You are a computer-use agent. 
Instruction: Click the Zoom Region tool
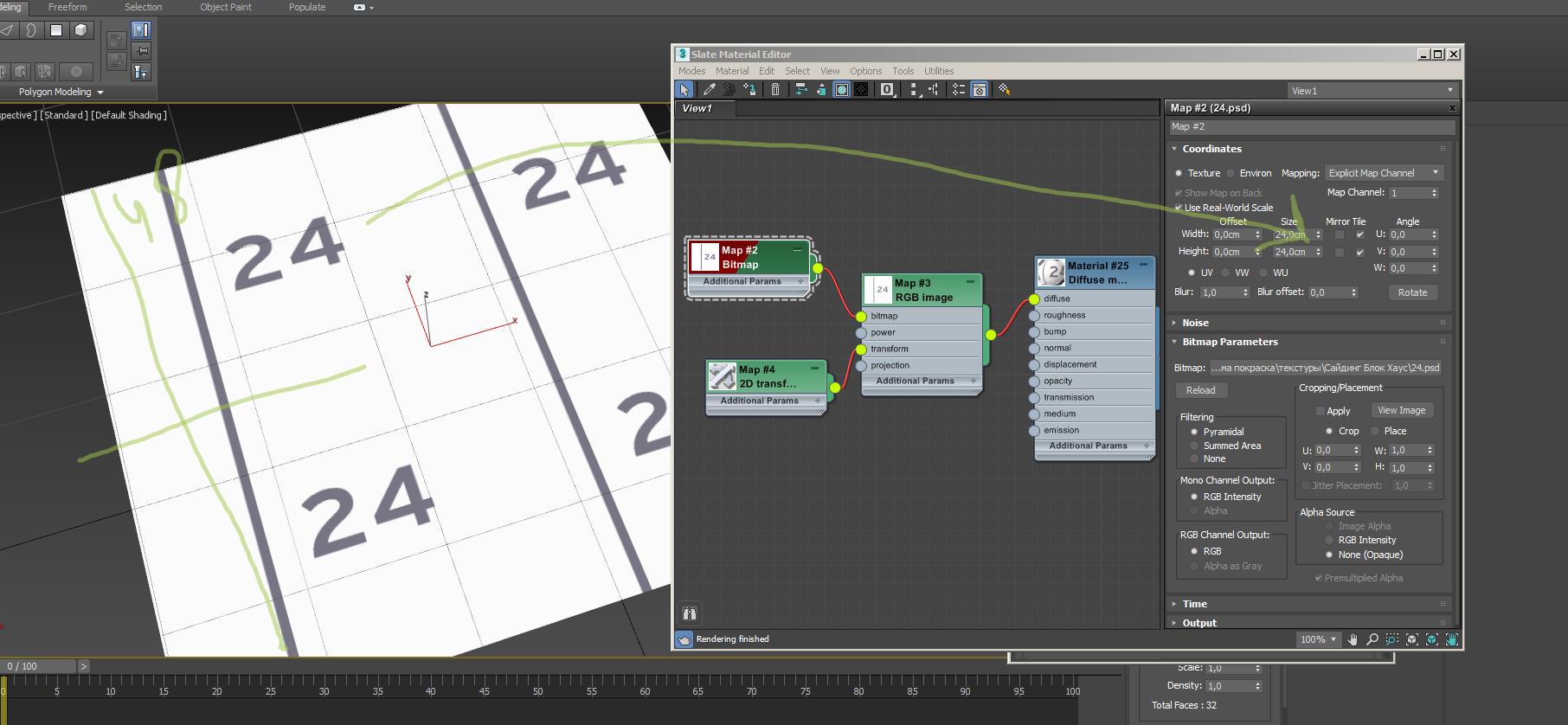click(x=1392, y=639)
